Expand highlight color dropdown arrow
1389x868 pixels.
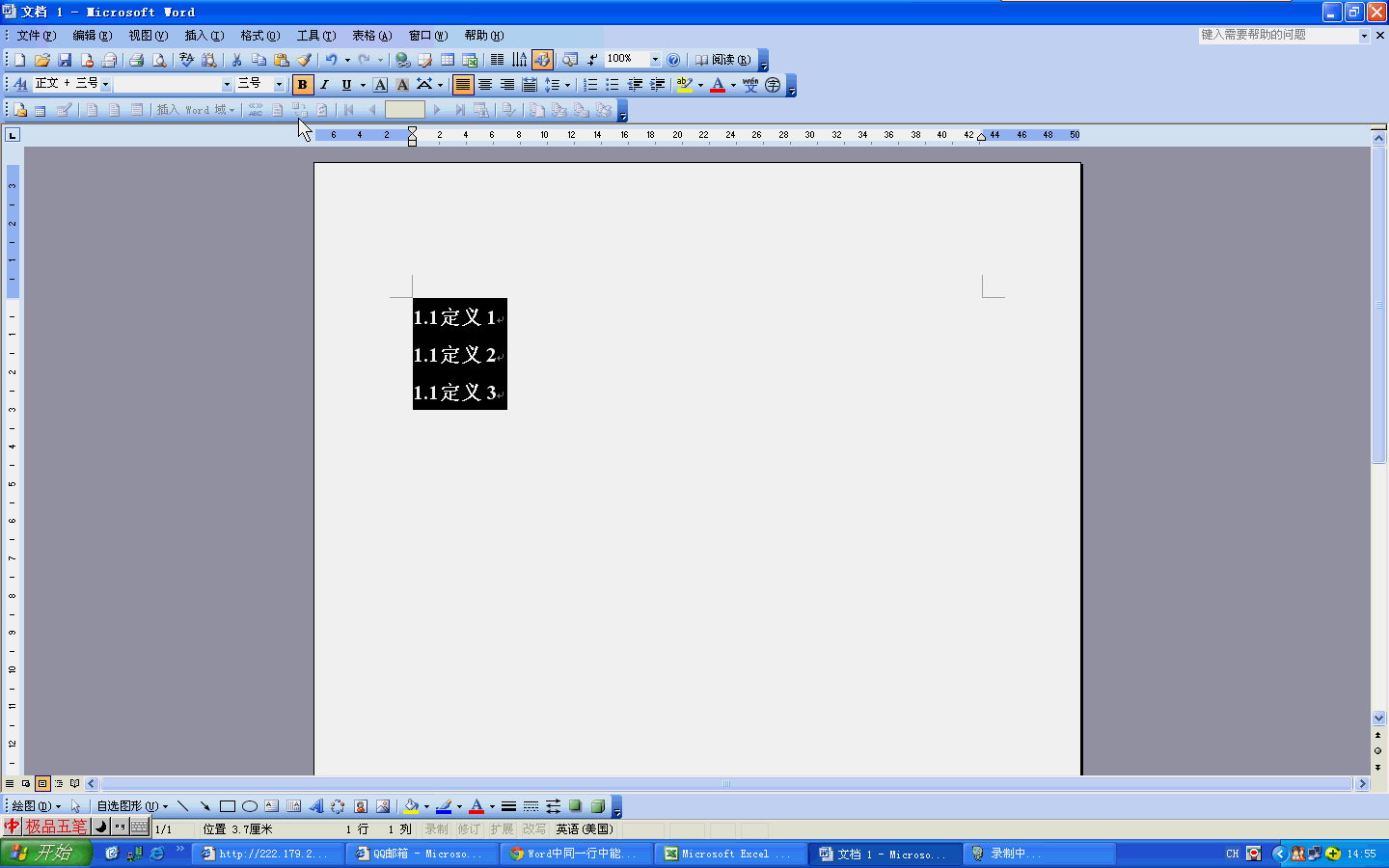click(700, 85)
